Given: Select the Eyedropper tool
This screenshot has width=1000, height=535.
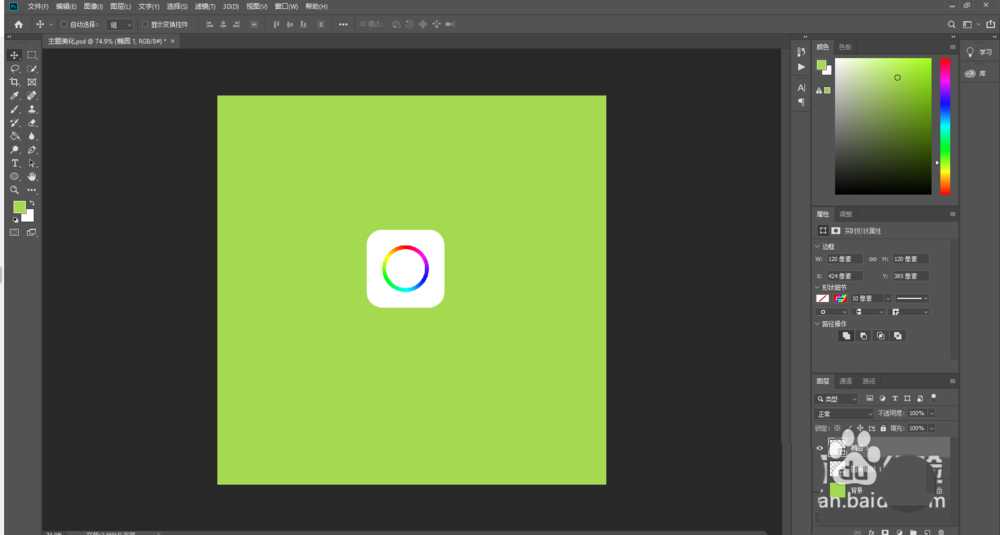Looking at the screenshot, I should 15,96.
